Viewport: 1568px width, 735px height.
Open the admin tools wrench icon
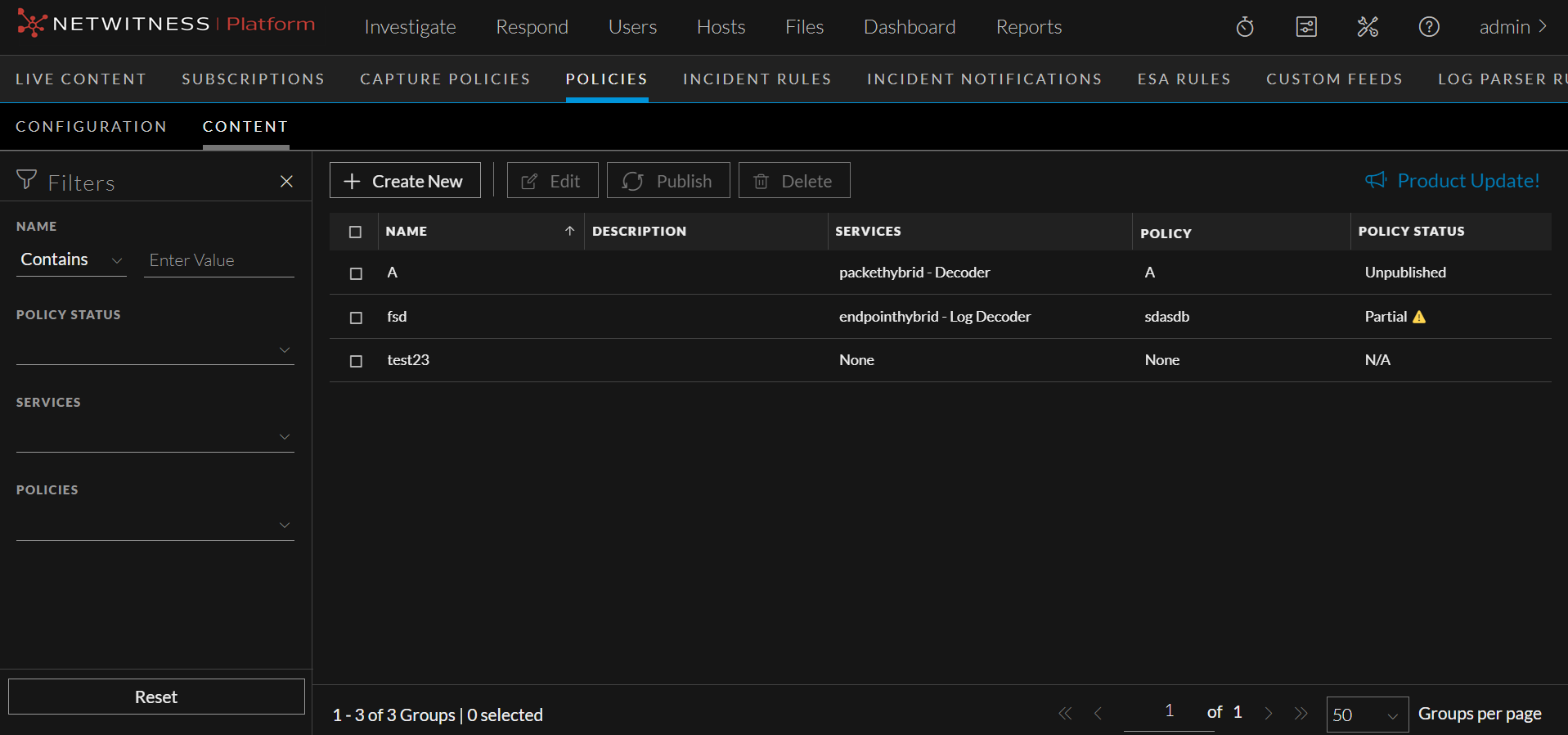point(1368,27)
